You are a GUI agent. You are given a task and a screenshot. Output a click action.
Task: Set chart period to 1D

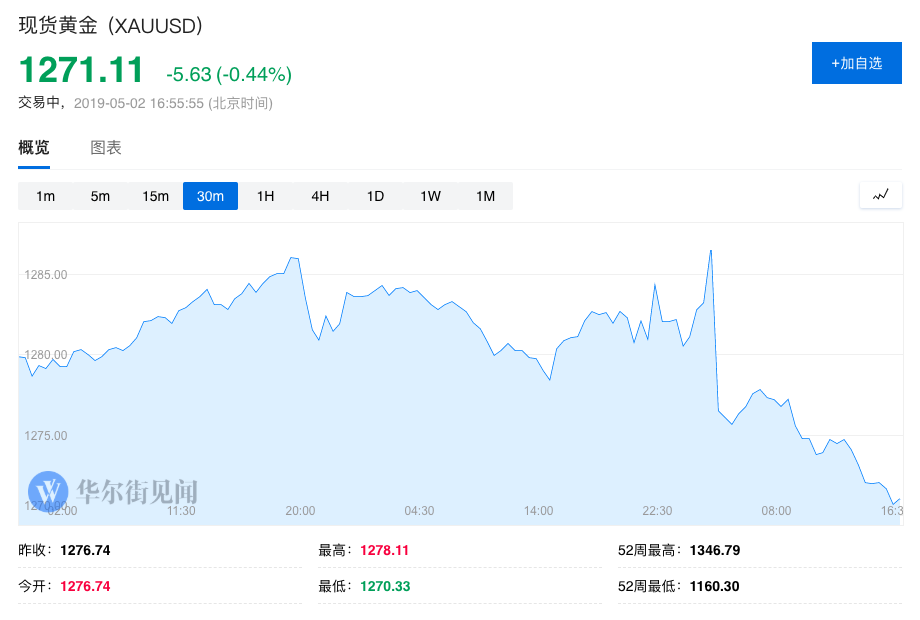tap(375, 196)
